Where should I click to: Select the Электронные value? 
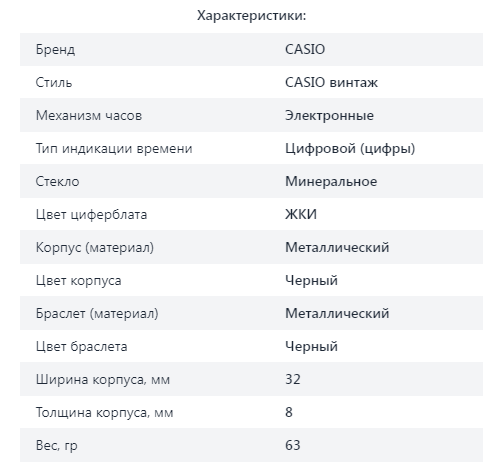[329, 115]
